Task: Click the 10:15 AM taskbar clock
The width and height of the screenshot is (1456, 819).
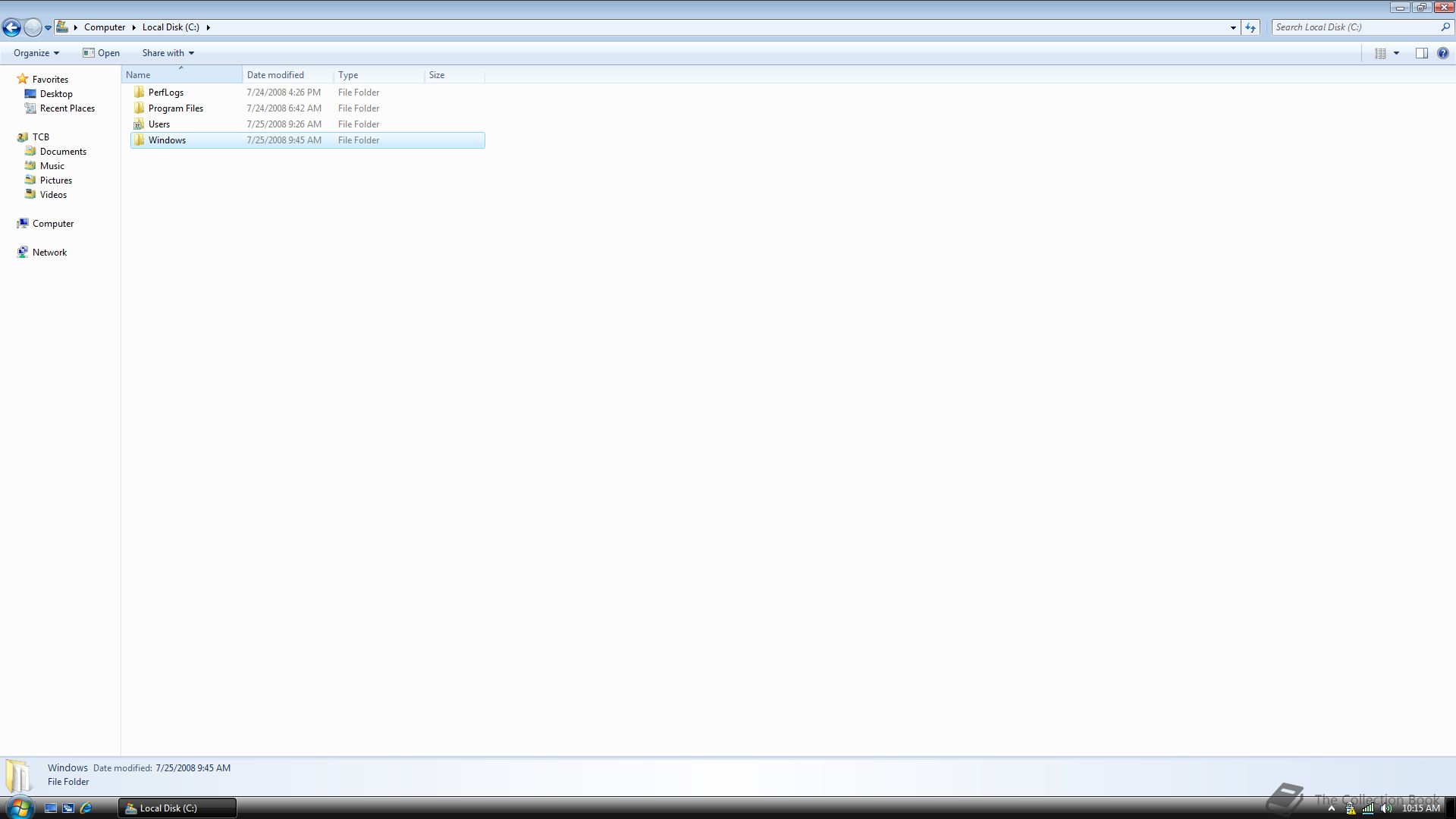Action: [x=1420, y=808]
